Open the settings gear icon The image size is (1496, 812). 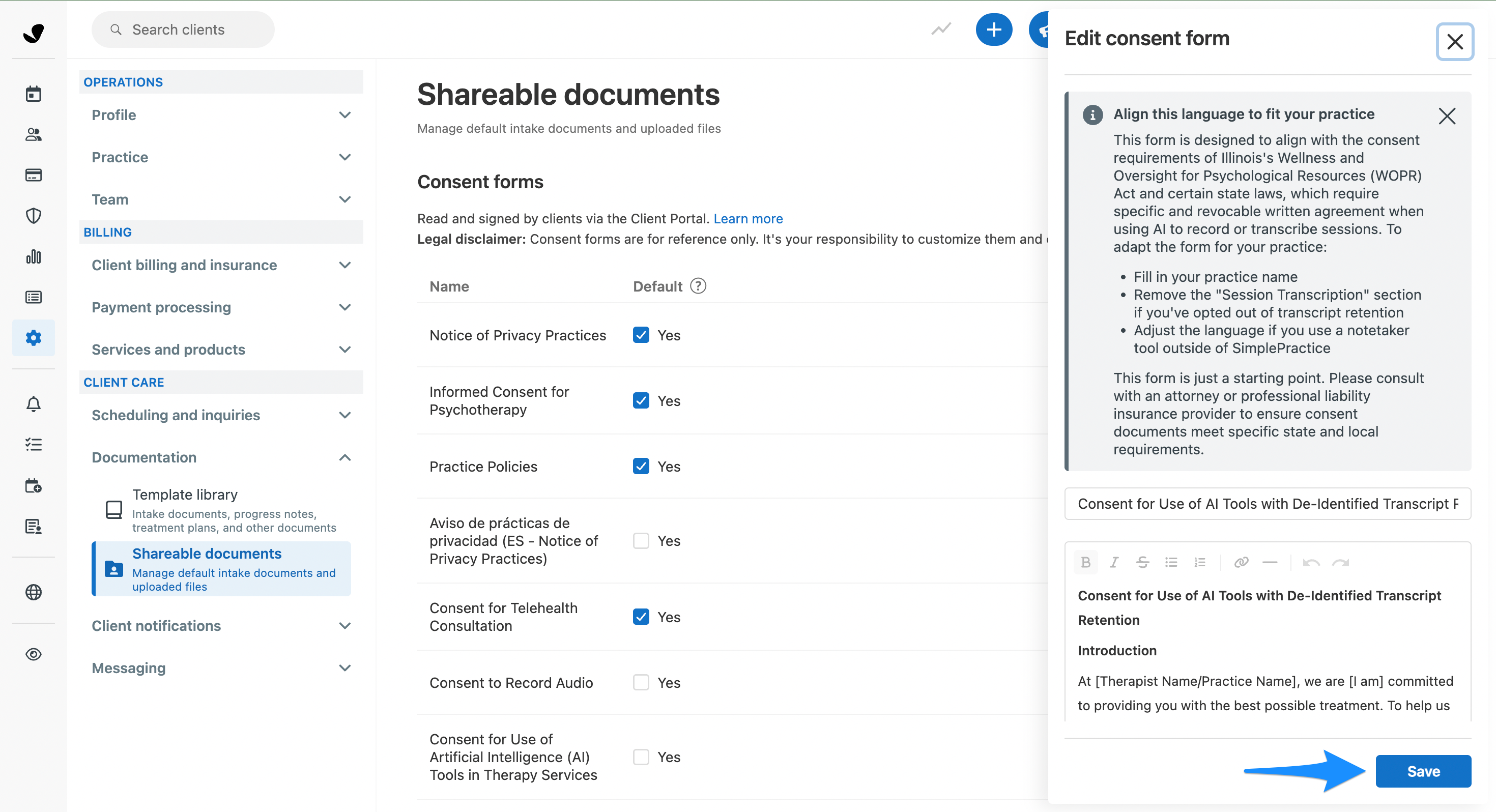tap(34, 337)
